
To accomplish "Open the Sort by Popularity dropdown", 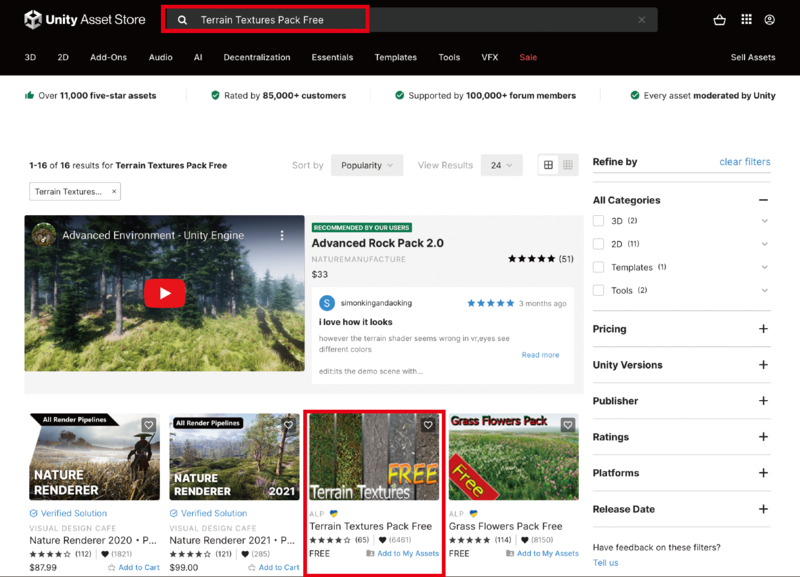I will [367, 165].
